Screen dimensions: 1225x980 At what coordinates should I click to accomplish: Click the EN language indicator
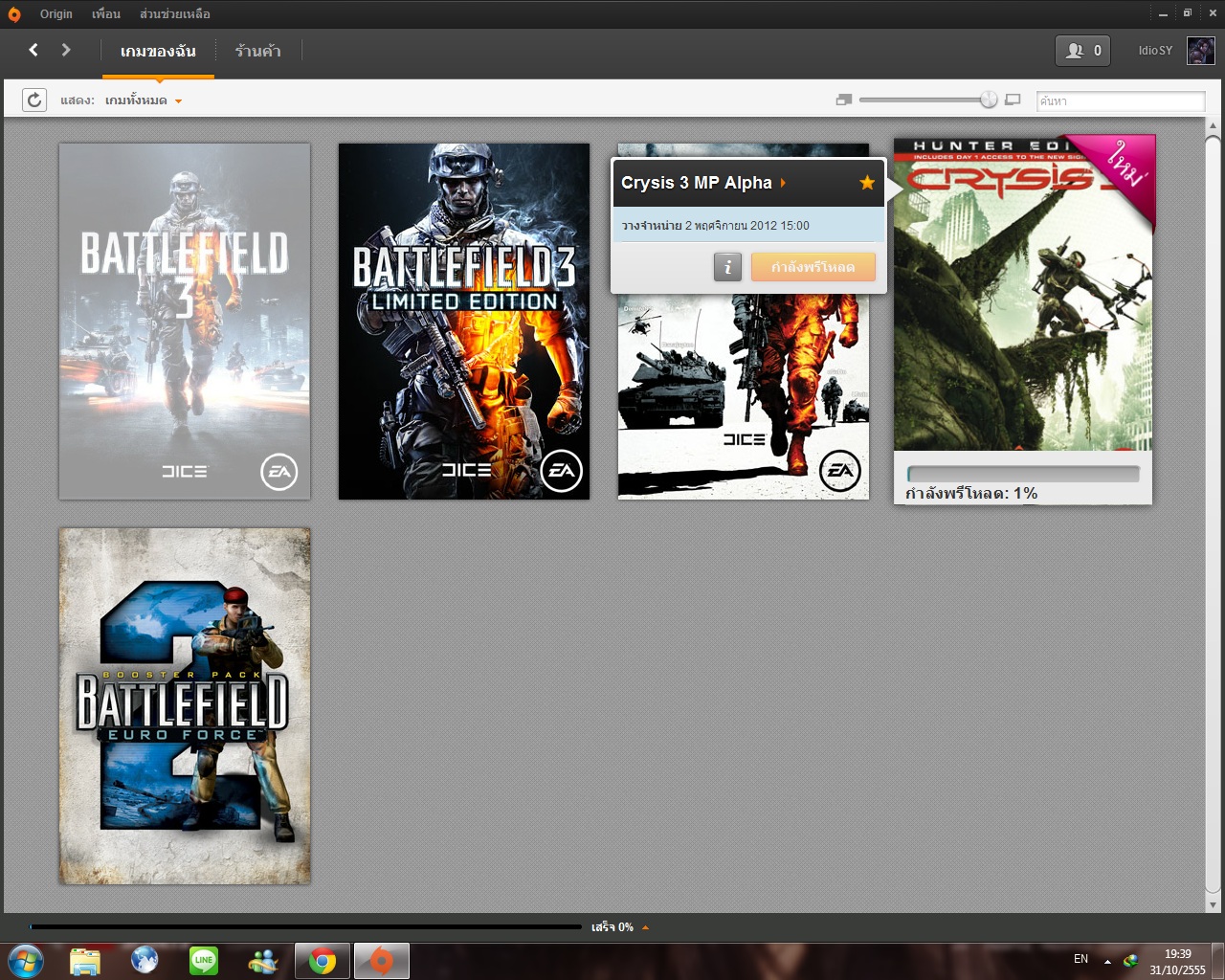(1080, 959)
